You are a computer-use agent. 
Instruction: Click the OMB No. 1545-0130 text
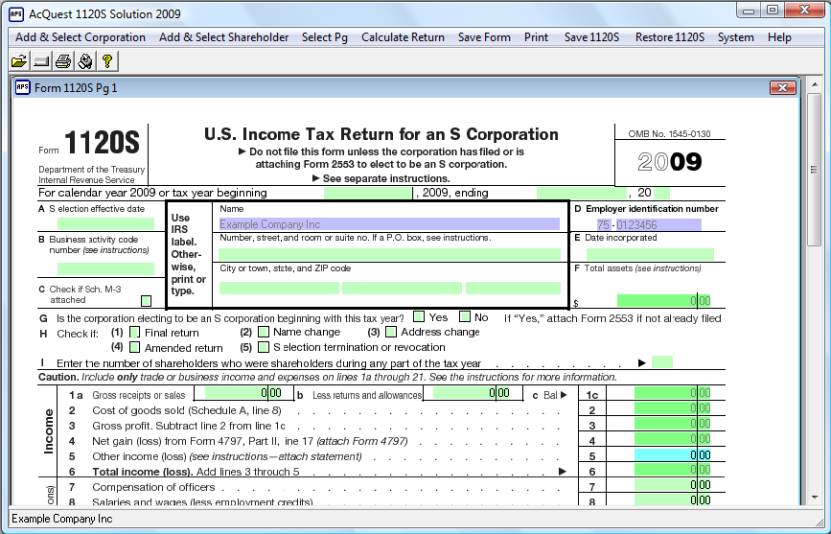tap(669, 134)
